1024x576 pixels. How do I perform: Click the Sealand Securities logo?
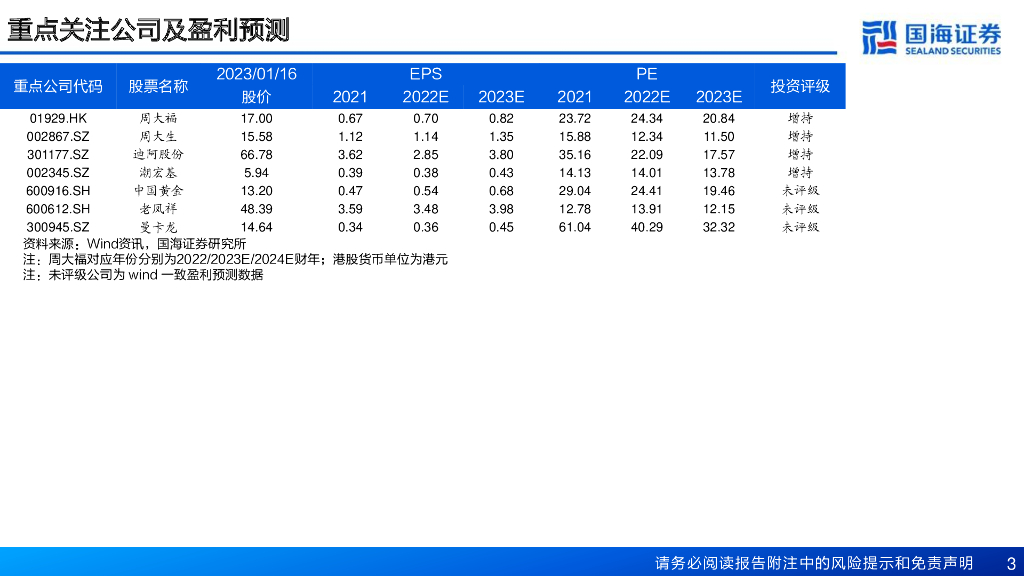[x=931, y=37]
